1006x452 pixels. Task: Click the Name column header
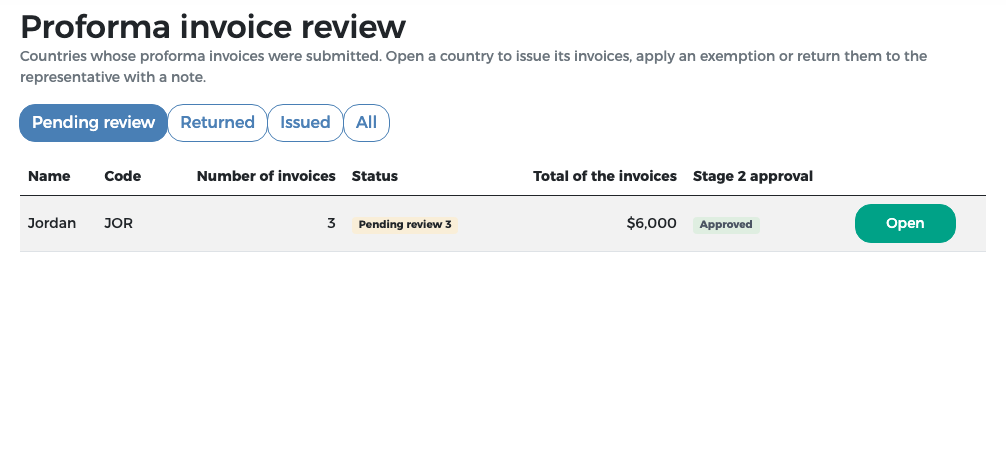click(49, 176)
